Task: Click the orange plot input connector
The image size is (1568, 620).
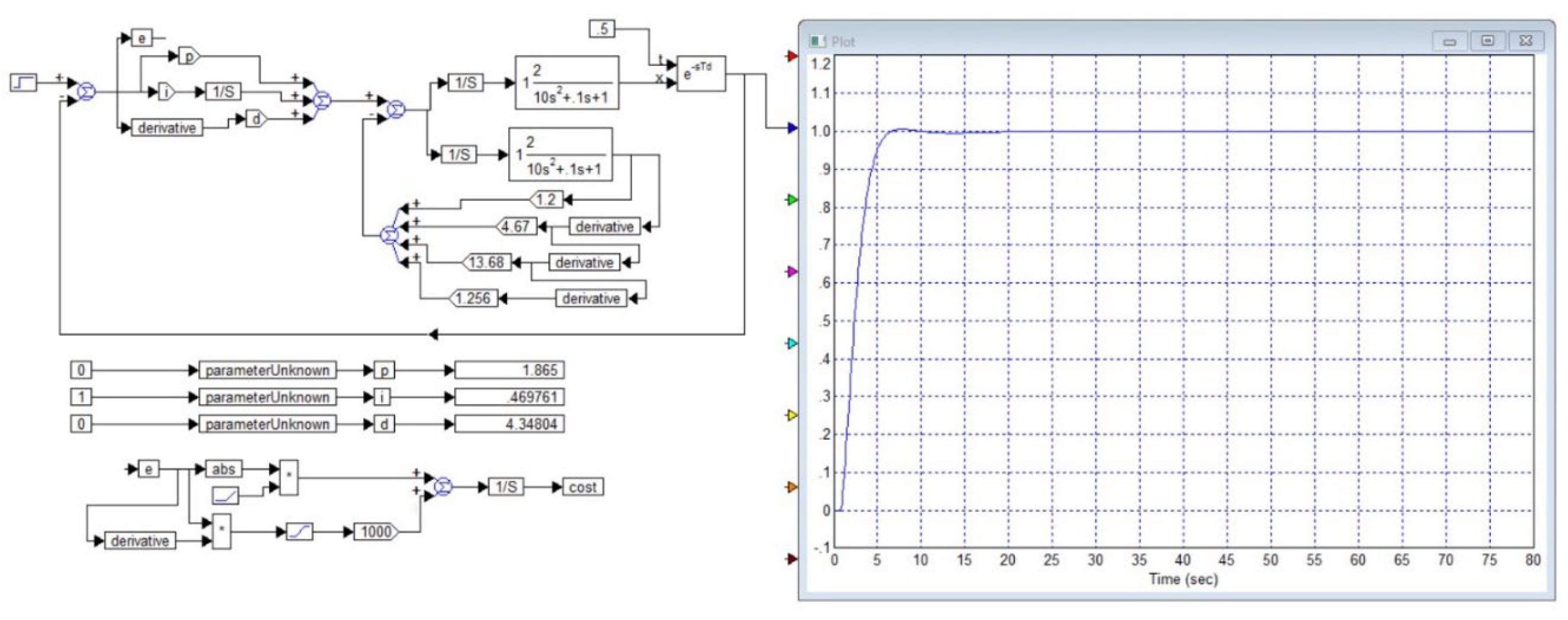Action: [791, 487]
